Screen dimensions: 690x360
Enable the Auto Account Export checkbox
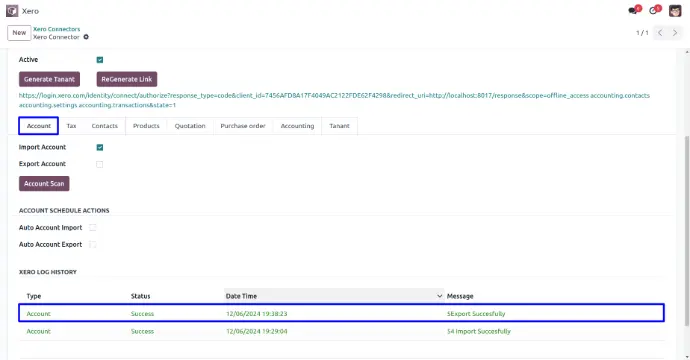tap(92, 244)
